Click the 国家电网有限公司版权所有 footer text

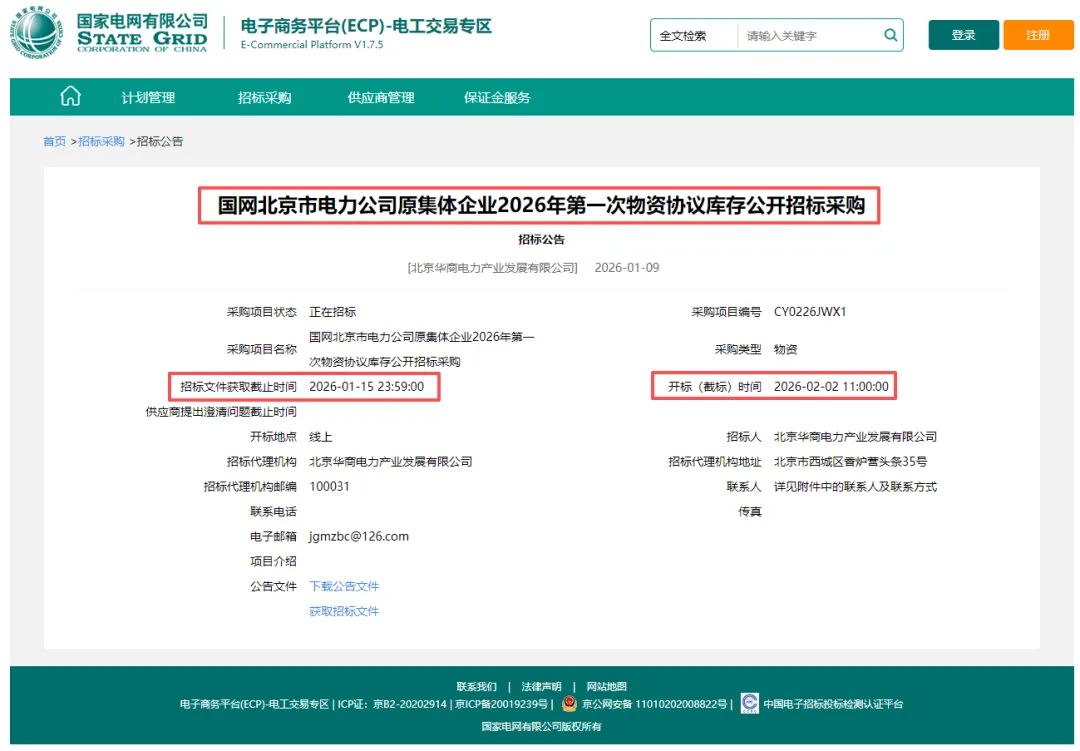point(541,726)
